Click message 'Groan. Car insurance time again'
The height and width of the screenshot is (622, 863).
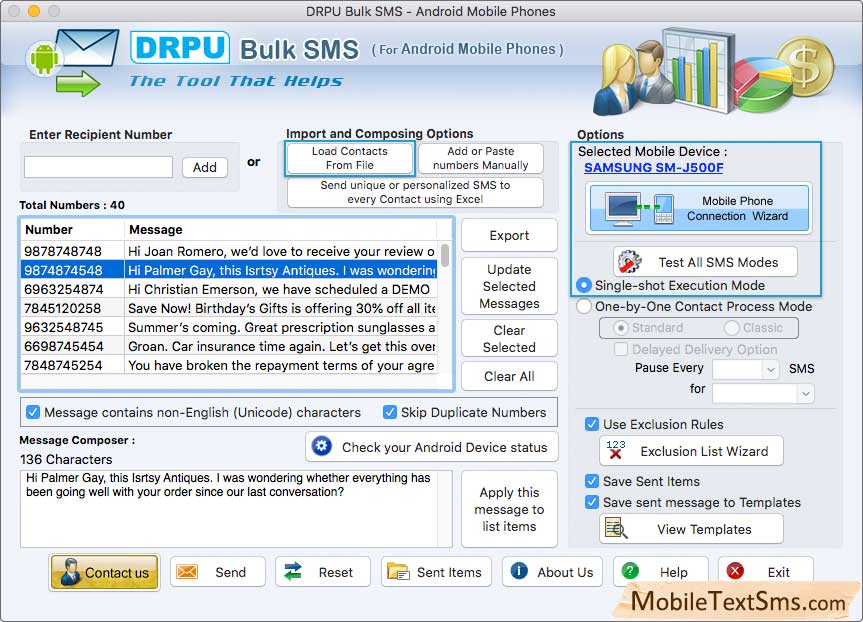[x=281, y=346]
